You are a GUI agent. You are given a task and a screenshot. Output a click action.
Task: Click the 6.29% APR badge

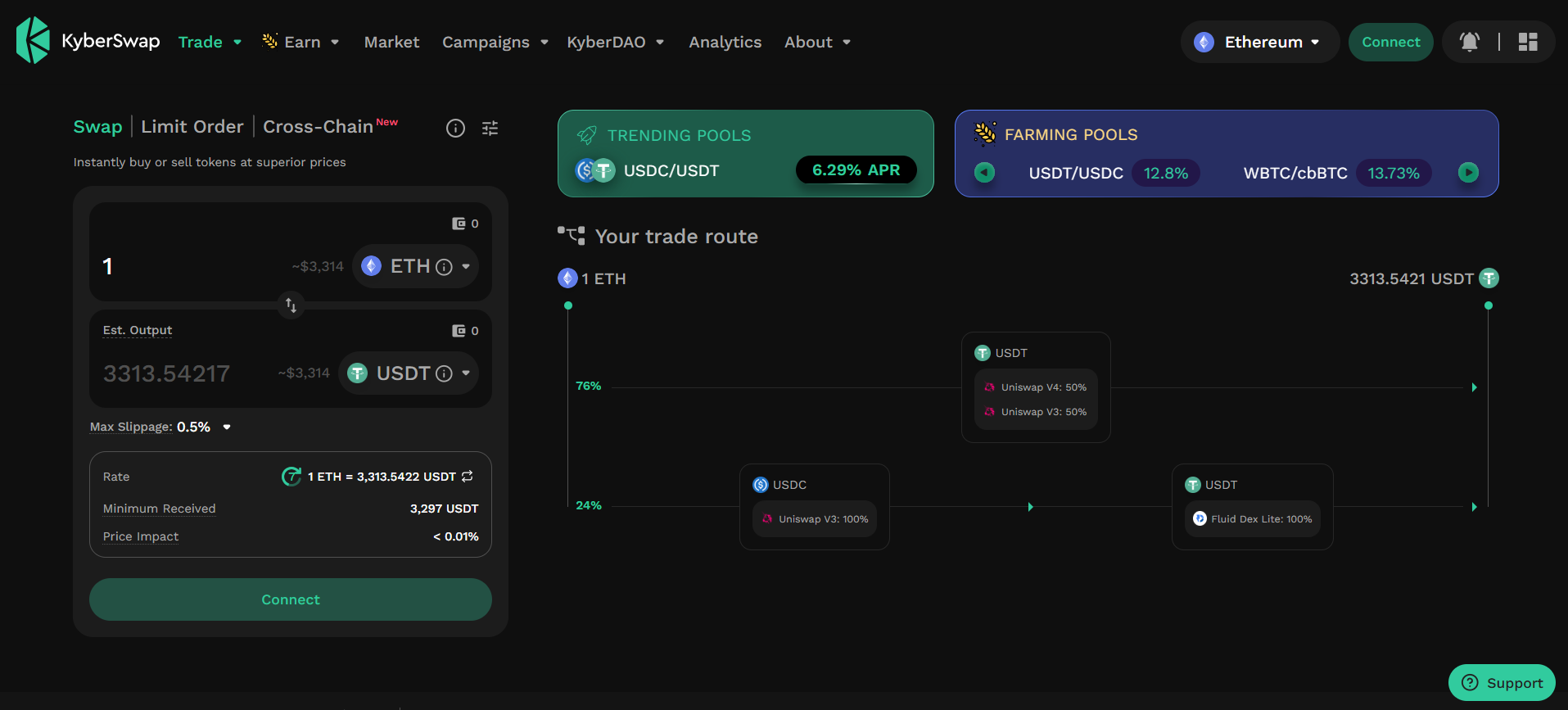[x=856, y=170]
